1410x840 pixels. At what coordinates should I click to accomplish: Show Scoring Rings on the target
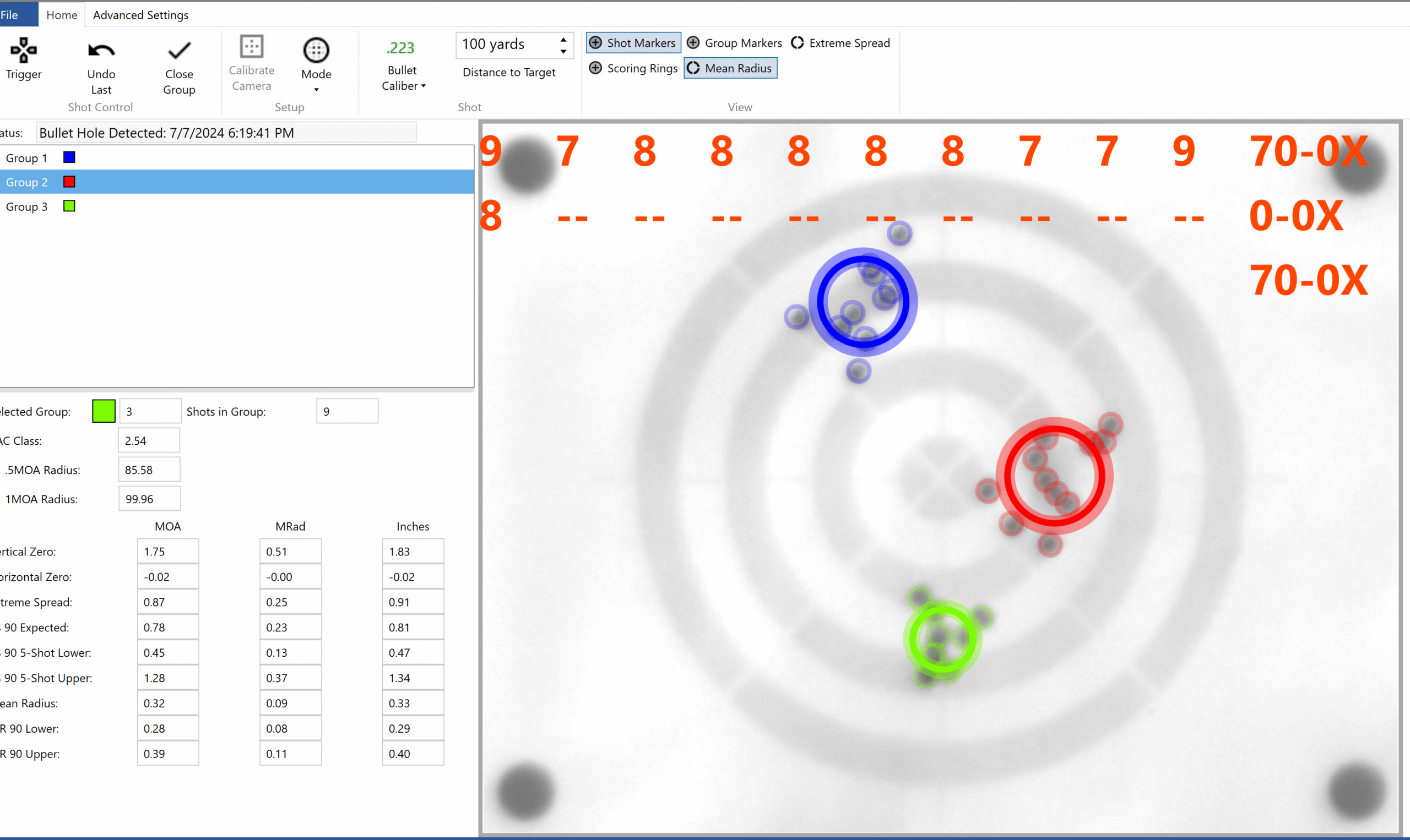tap(633, 68)
